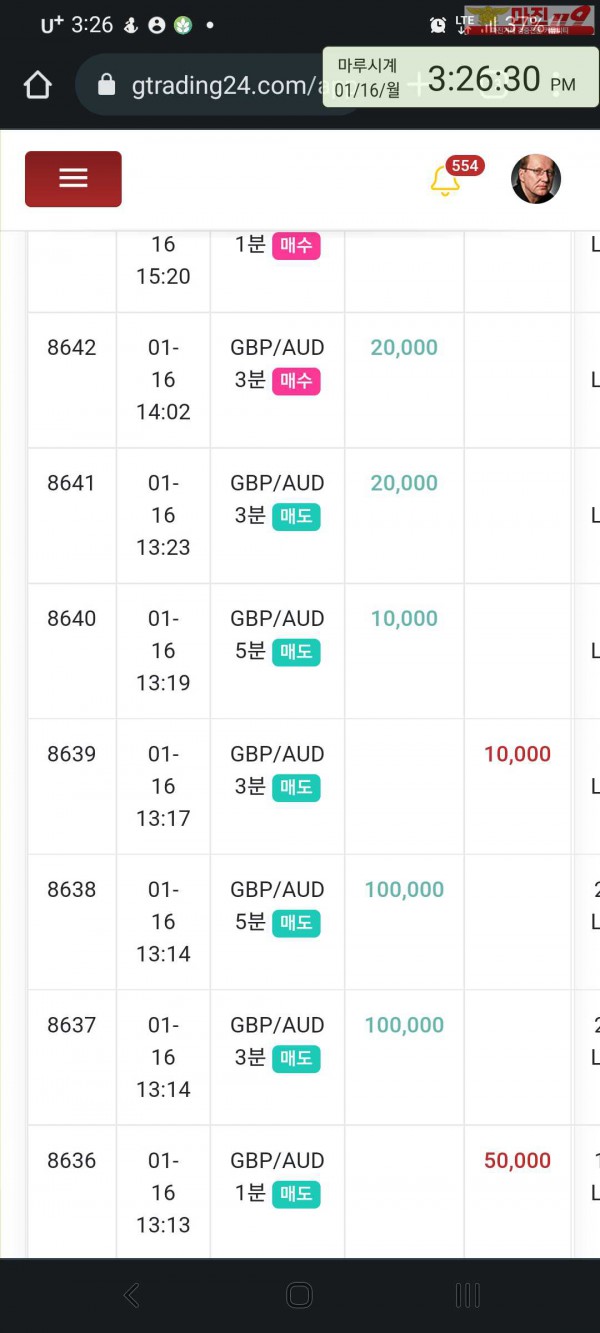Select trade number 8640
Screen dimensions: 600x1333
72,619
